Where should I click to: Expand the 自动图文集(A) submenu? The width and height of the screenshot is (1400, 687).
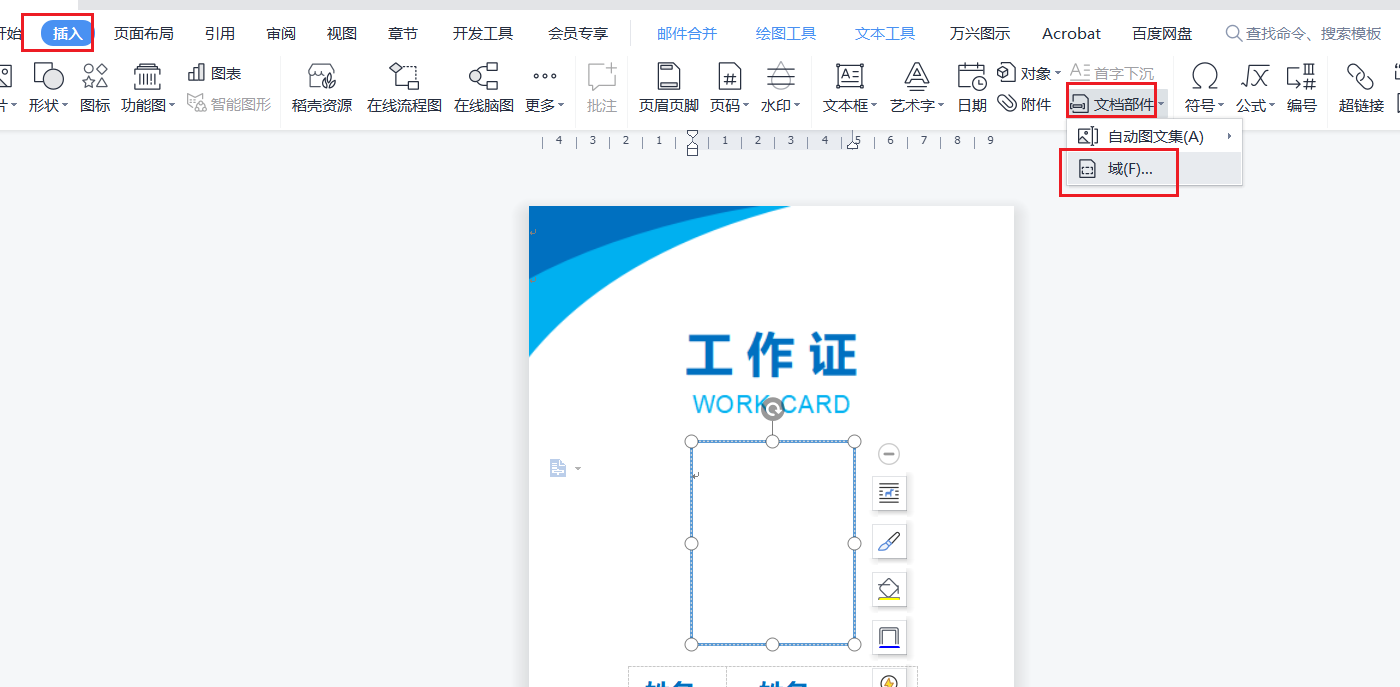[x=1154, y=136]
